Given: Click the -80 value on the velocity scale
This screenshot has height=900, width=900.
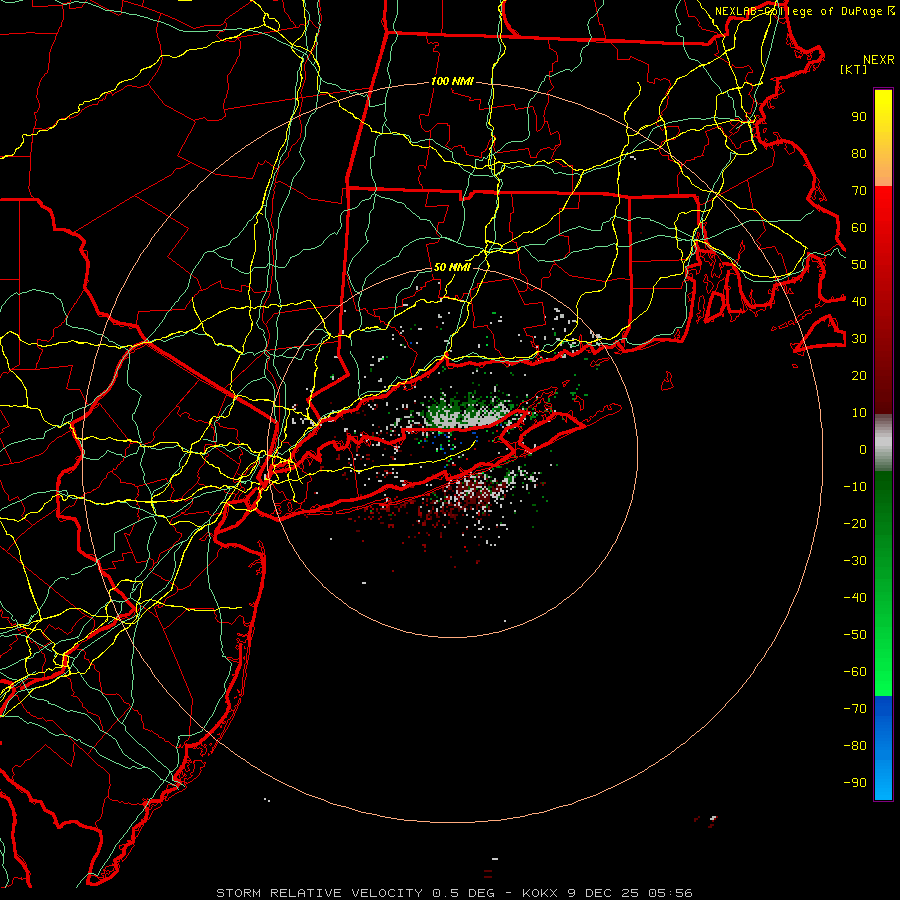Looking at the screenshot, I should [x=855, y=746].
